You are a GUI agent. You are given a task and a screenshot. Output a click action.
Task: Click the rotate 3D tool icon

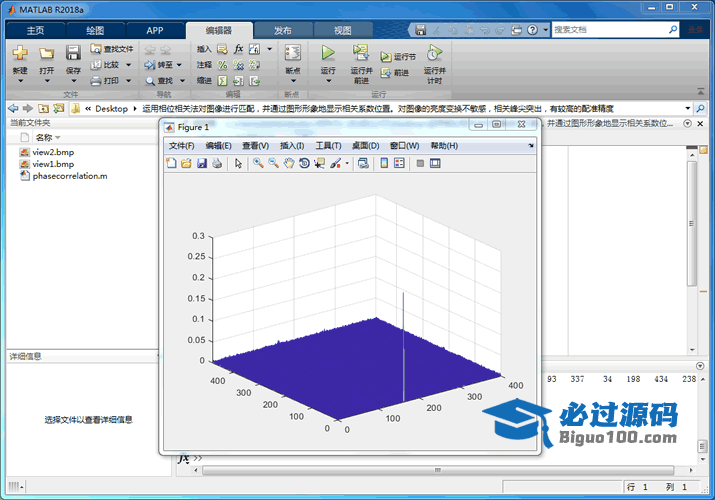coord(304,163)
